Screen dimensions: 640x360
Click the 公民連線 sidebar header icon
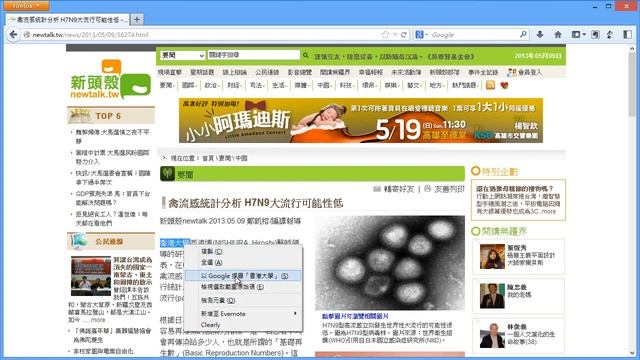pyautogui.click(x=79, y=241)
